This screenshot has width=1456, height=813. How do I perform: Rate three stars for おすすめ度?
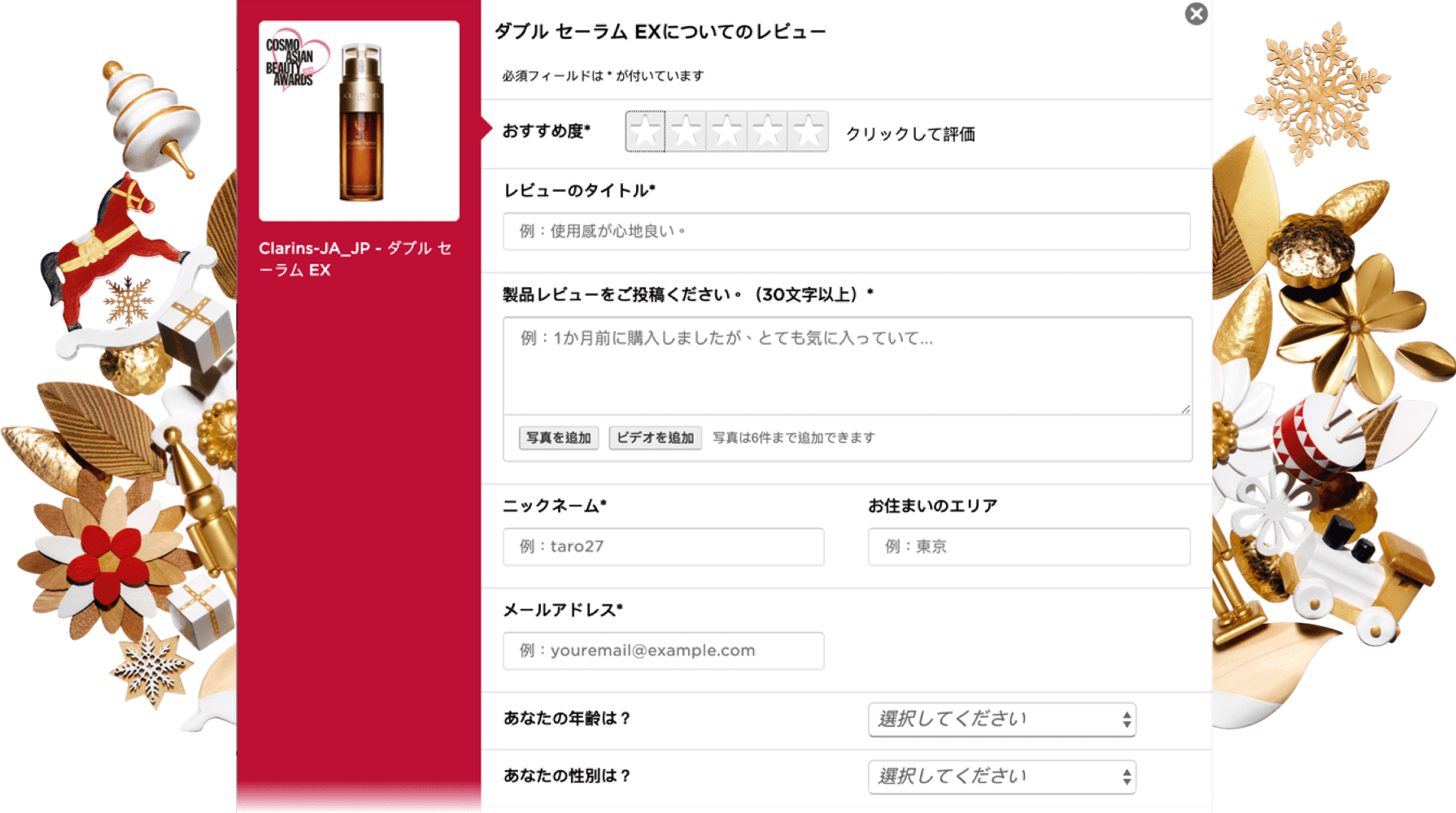tap(726, 132)
